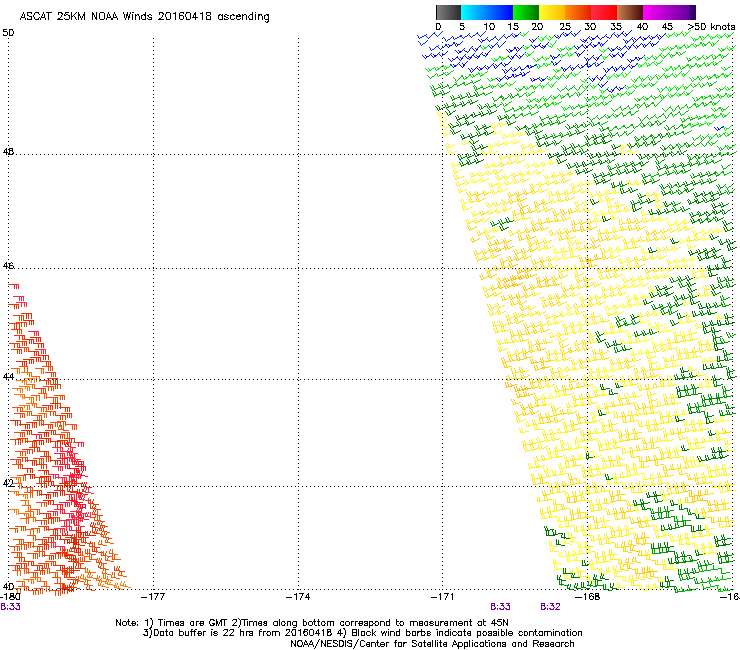The width and height of the screenshot is (740, 650).
Task: Click the red 30-35 knots legend swatch
Action: pos(604,12)
